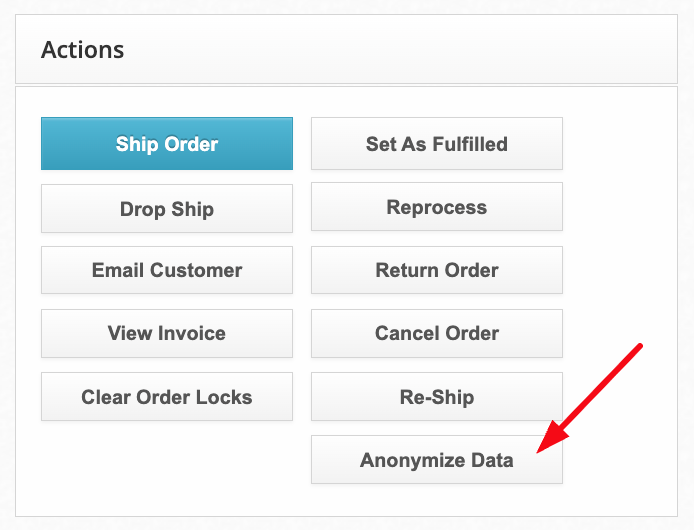The width and height of the screenshot is (694, 530).
Task: Click the blue Ship Order button
Action: (167, 143)
